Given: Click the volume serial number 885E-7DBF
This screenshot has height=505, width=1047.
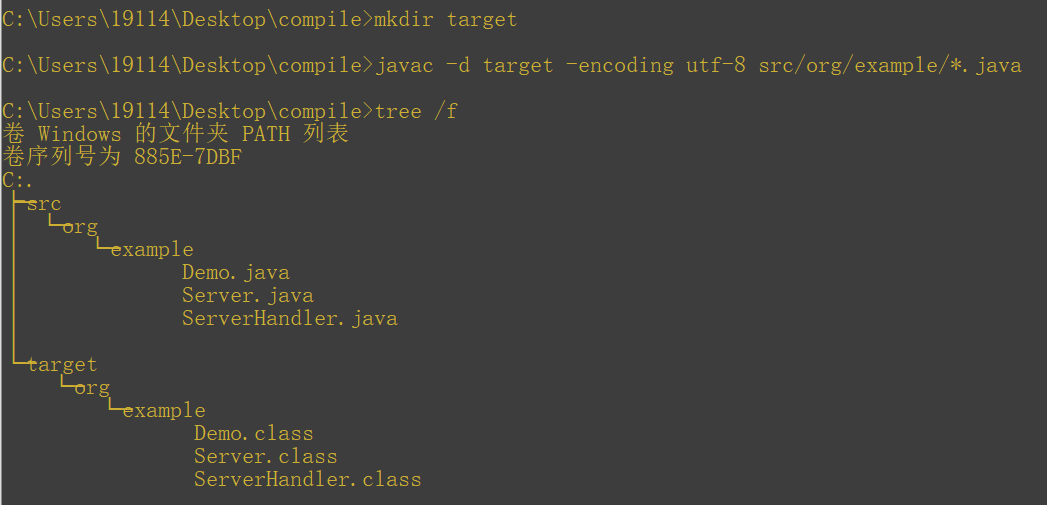Looking at the screenshot, I should 188,157.
